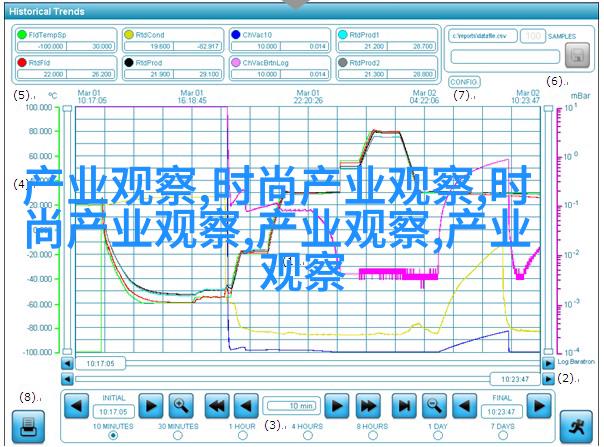Click the zoom in magnifier button
Screen dimensions: 604x447
pyautogui.click(x=181, y=406)
